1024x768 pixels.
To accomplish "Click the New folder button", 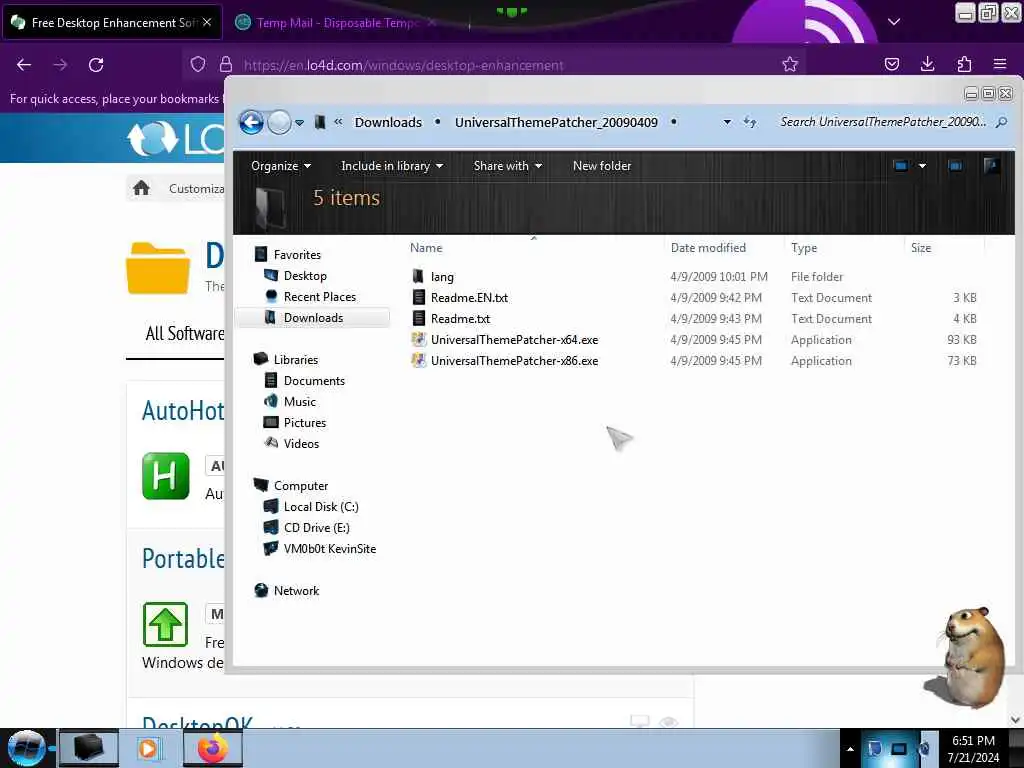I will click(x=601, y=166).
